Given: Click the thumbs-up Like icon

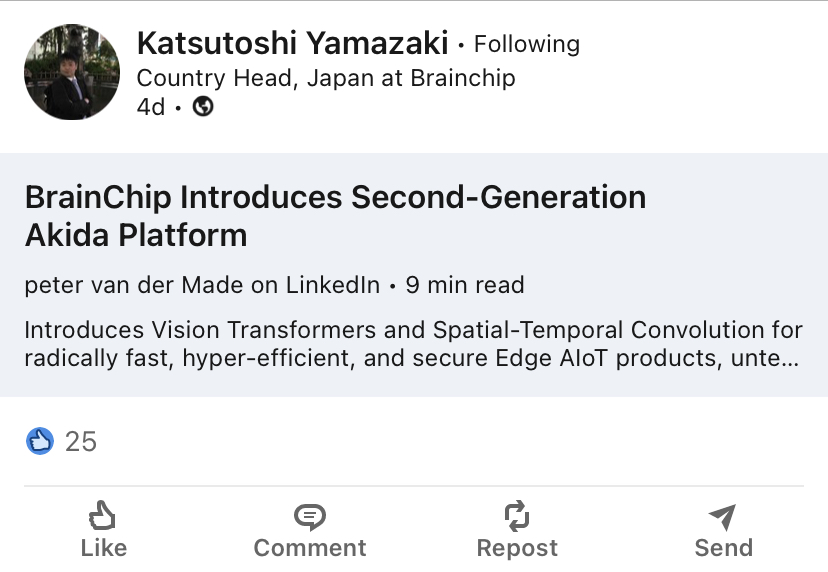Looking at the screenshot, I should (103, 515).
